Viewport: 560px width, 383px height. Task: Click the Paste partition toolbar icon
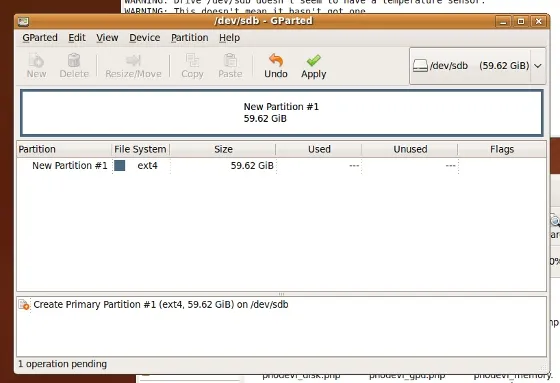click(x=230, y=60)
